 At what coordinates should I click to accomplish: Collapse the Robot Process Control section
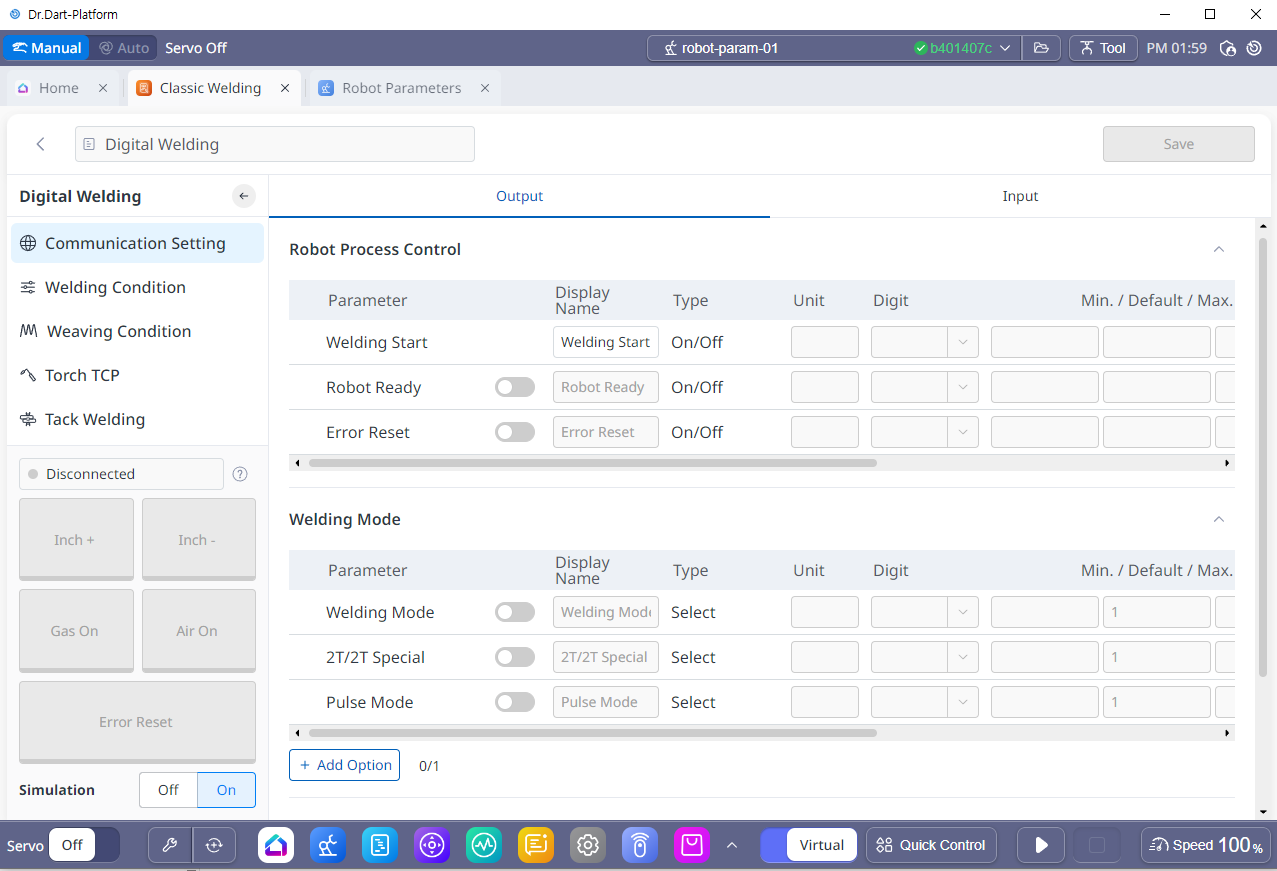pos(1218,249)
